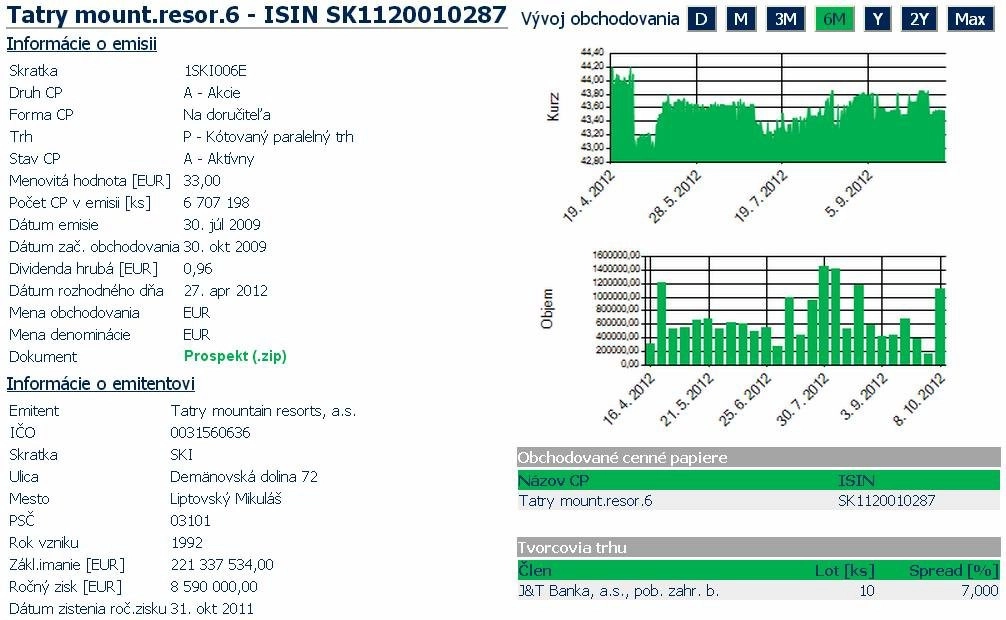Click the Spread [%] column header
Image resolution: width=1006 pixels, height=620 pixels.
[x=953, y=570]
